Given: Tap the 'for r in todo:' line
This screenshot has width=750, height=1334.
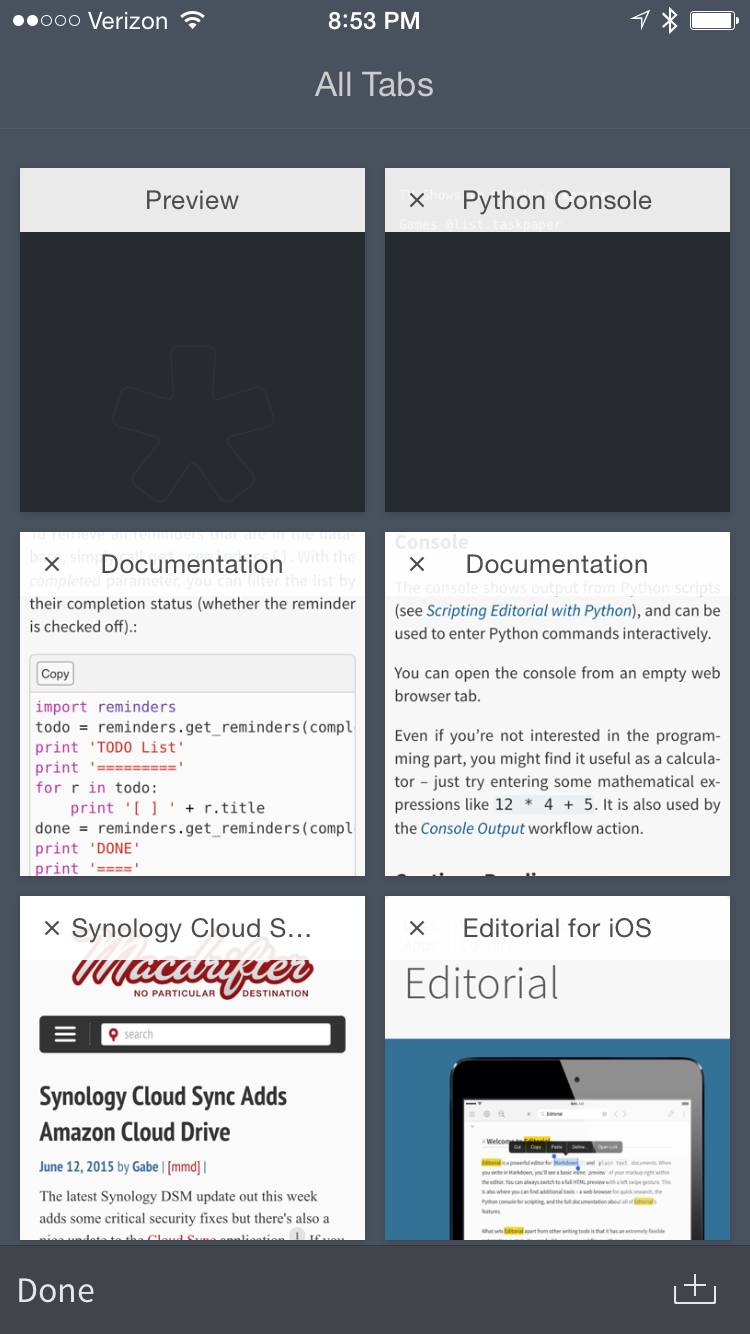Looking at the screenshot, I should [x=96, y=787].
